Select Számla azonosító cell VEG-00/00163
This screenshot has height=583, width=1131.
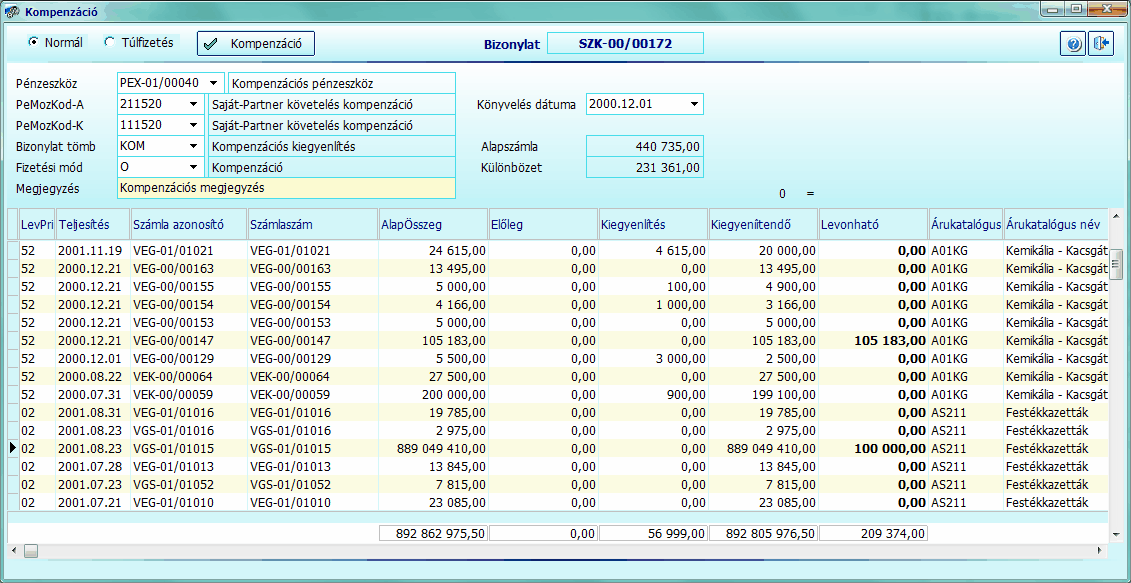coord(189,268)
